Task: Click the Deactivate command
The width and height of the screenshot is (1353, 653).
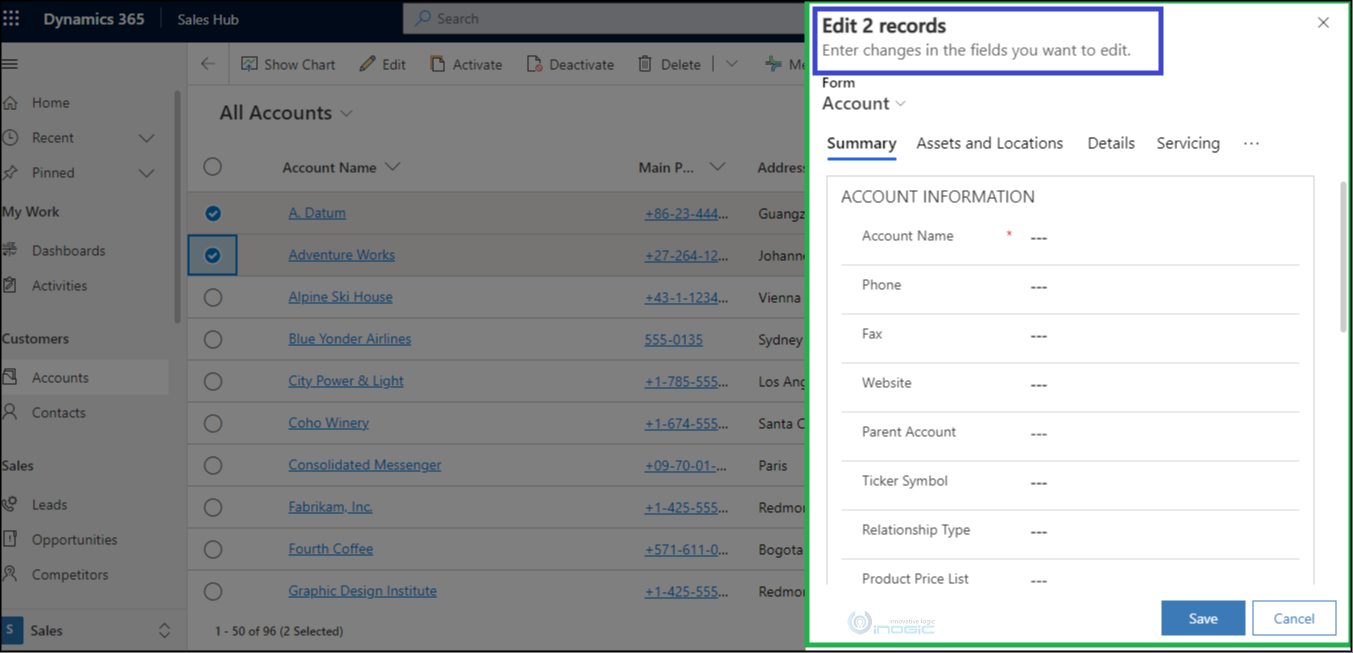Action: tap(570, 64)
